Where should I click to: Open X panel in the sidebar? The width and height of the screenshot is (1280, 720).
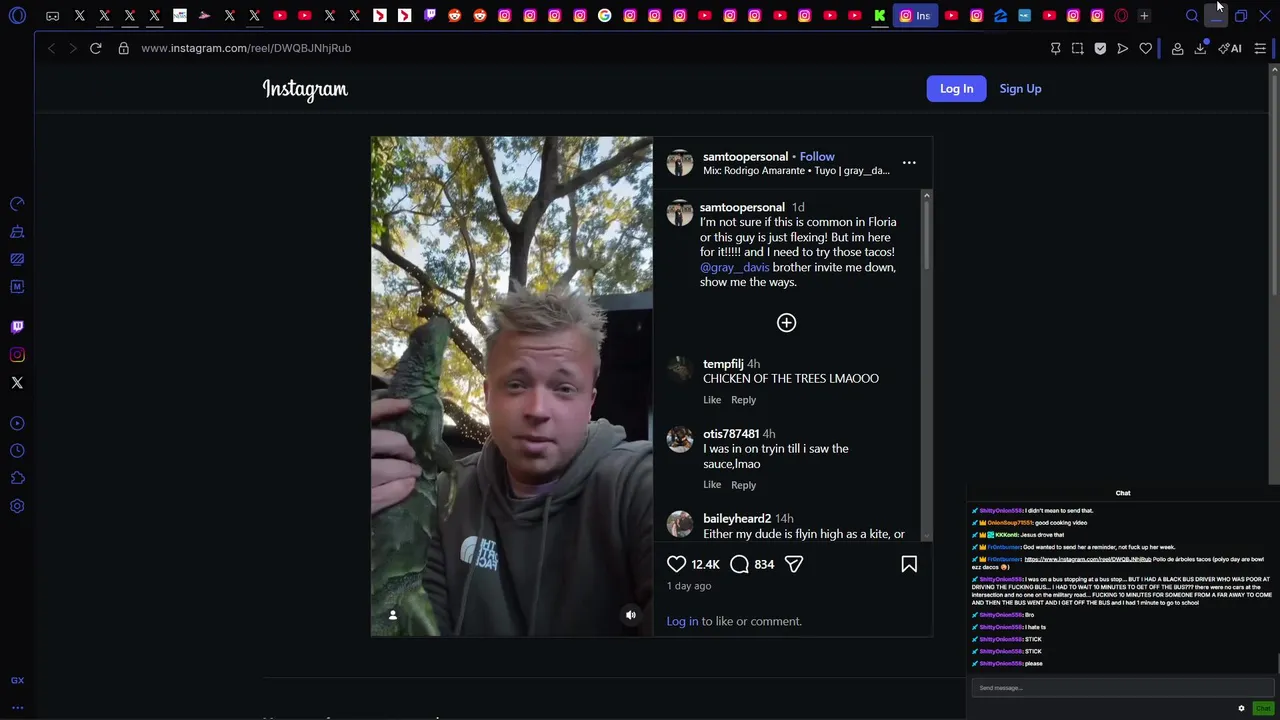(17, 383)
